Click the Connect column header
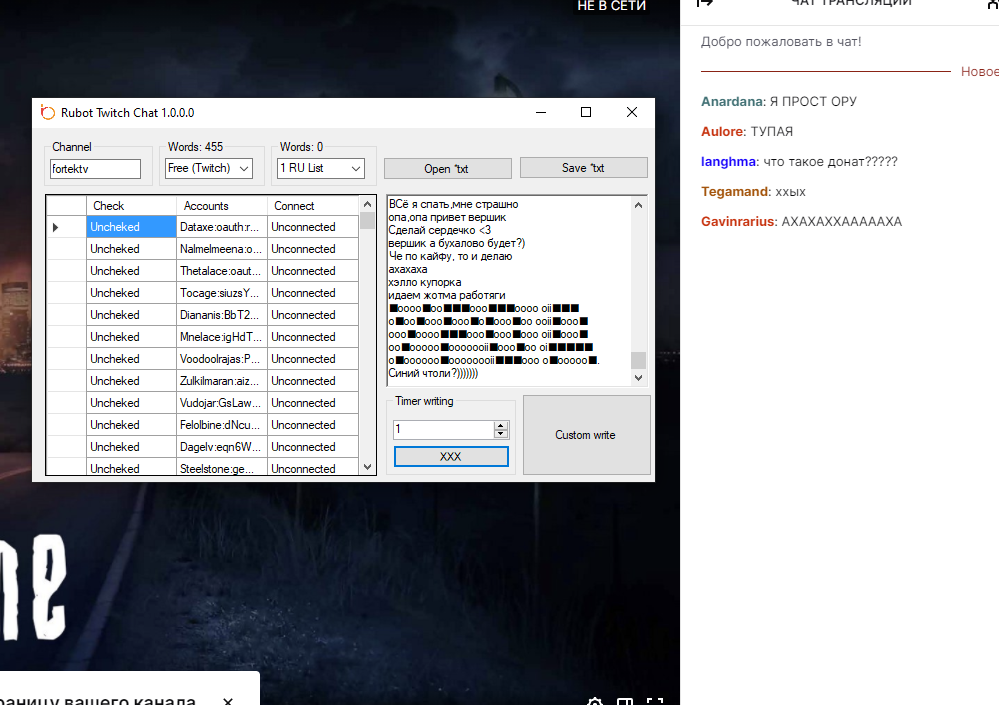Viewport: 999px width, 705px height. [312, 206]
